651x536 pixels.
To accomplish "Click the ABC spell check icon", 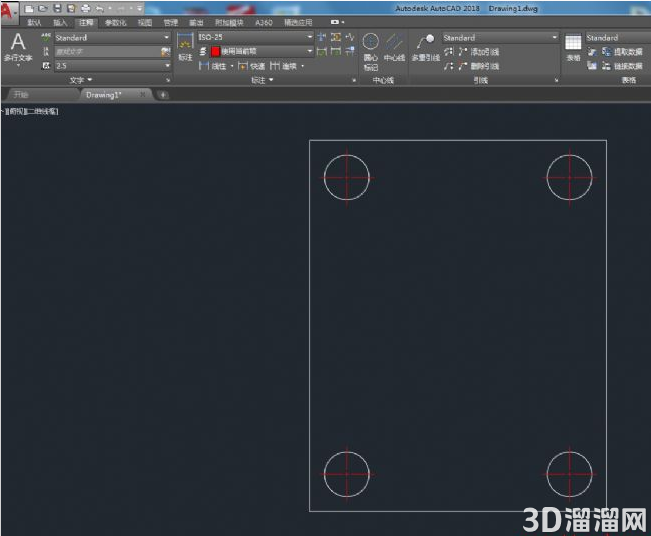I will (46, 37).
